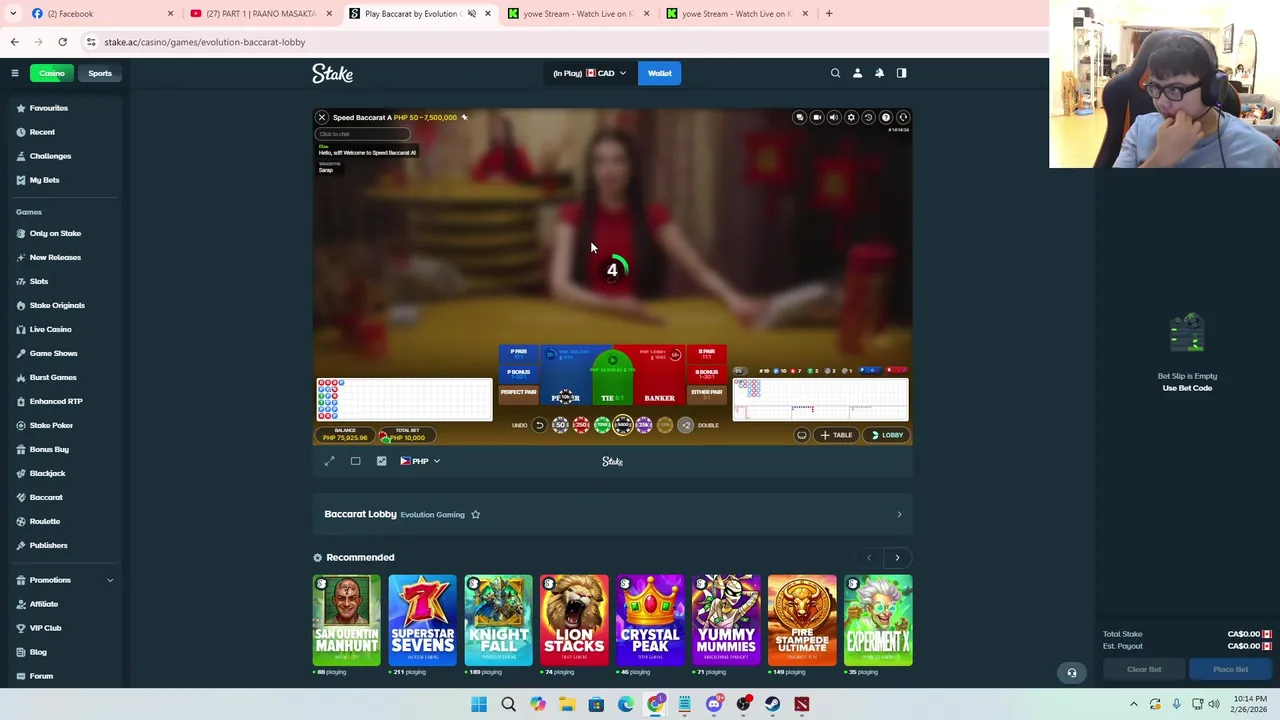Image resolution: width=1280 pixels, height=720 pixels.
Task: Click the + TABLE button
Action: (x=836, y=435)
